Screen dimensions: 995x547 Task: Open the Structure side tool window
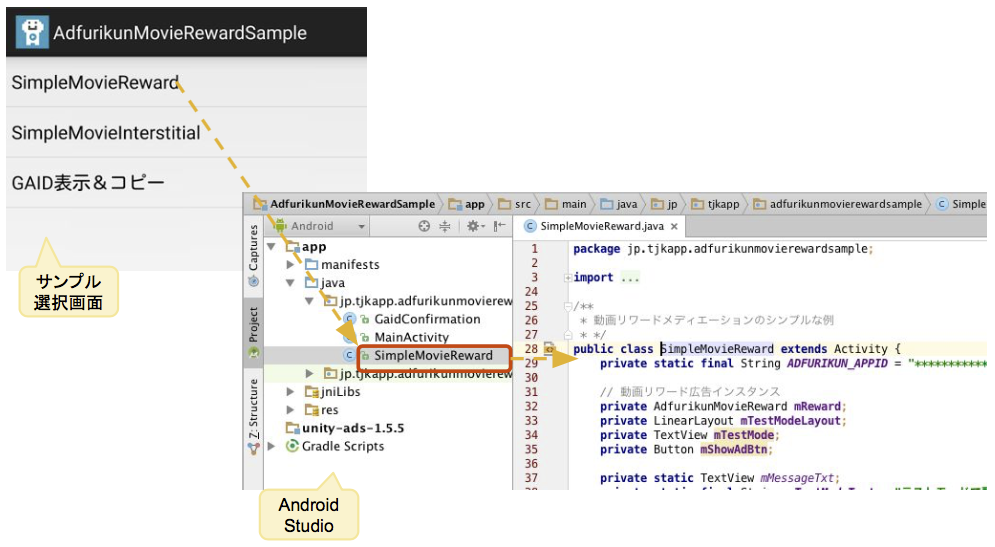pos(253,416)
